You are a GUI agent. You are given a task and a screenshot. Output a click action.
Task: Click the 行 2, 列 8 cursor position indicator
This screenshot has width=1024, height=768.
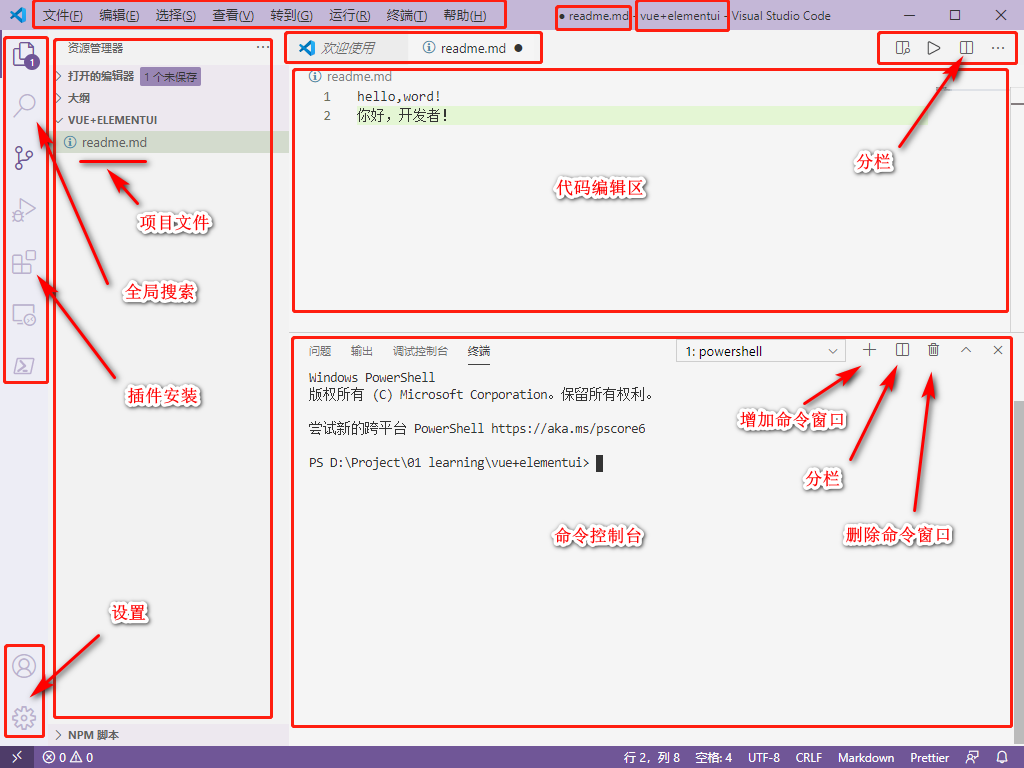pyautogui.click(x=652, y=758)
